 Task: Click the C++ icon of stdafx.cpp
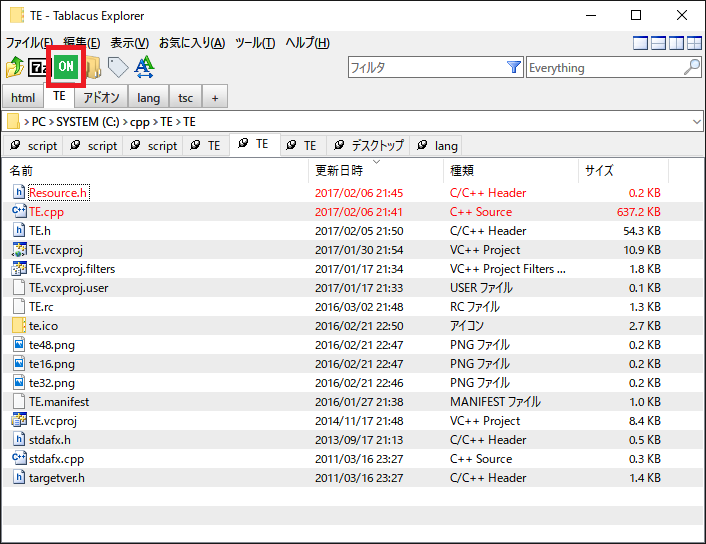(19, 458)
